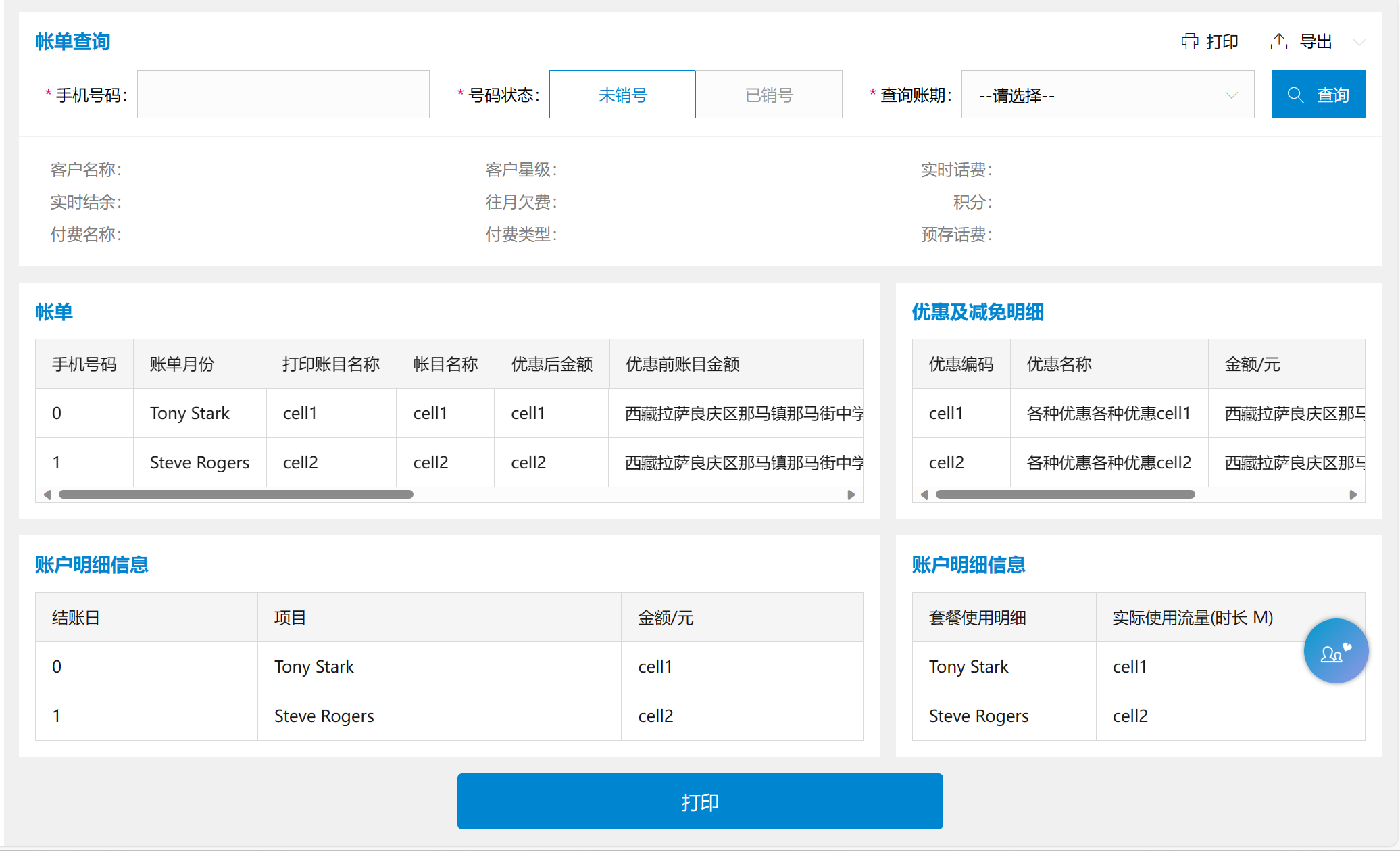Viewport: 1400px width, 851px height.
Task: Click Tony Stark under 套餐使用明细
Action: (968, 666)
